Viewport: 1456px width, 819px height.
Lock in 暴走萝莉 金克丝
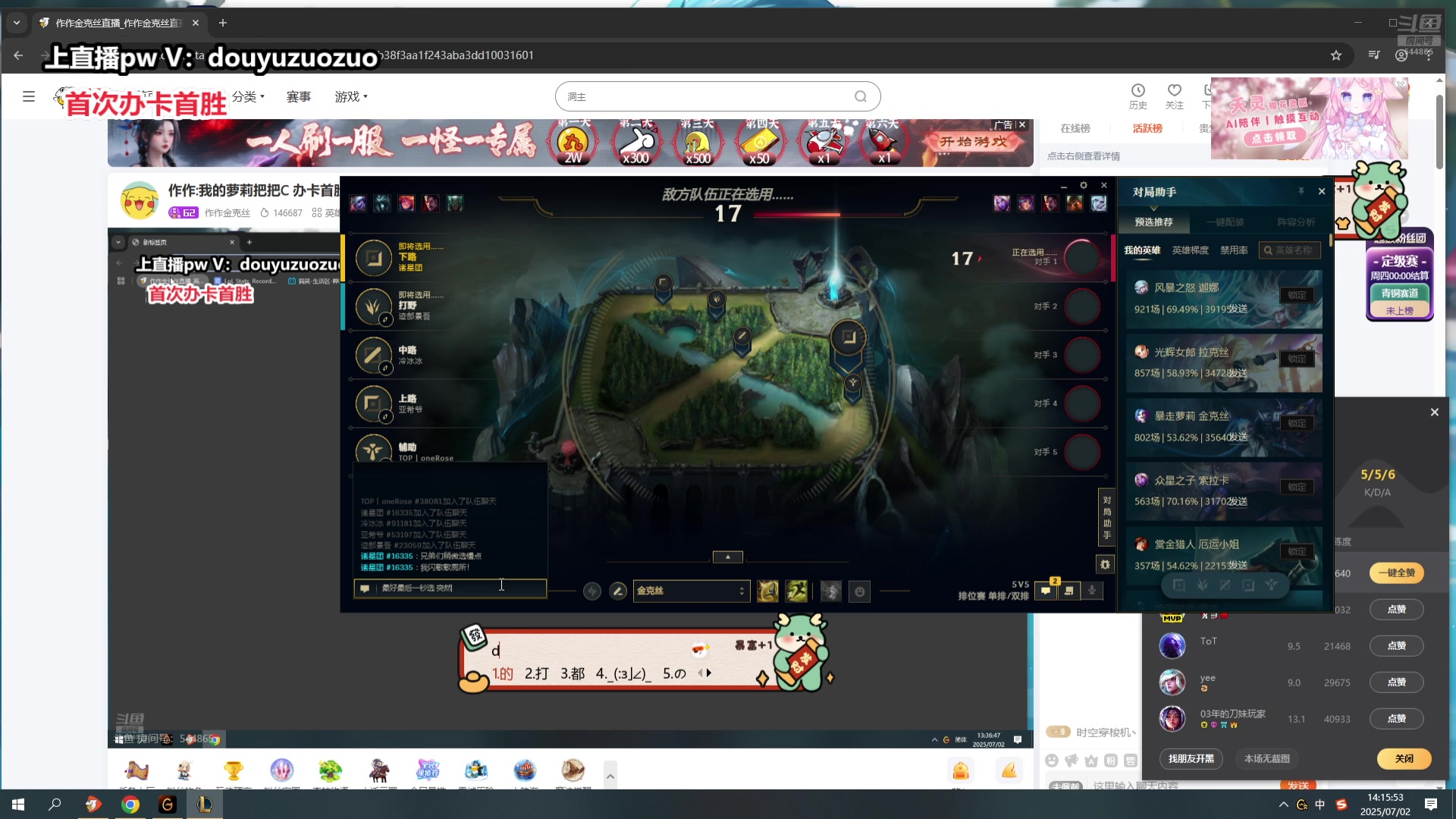[1297, 423]
